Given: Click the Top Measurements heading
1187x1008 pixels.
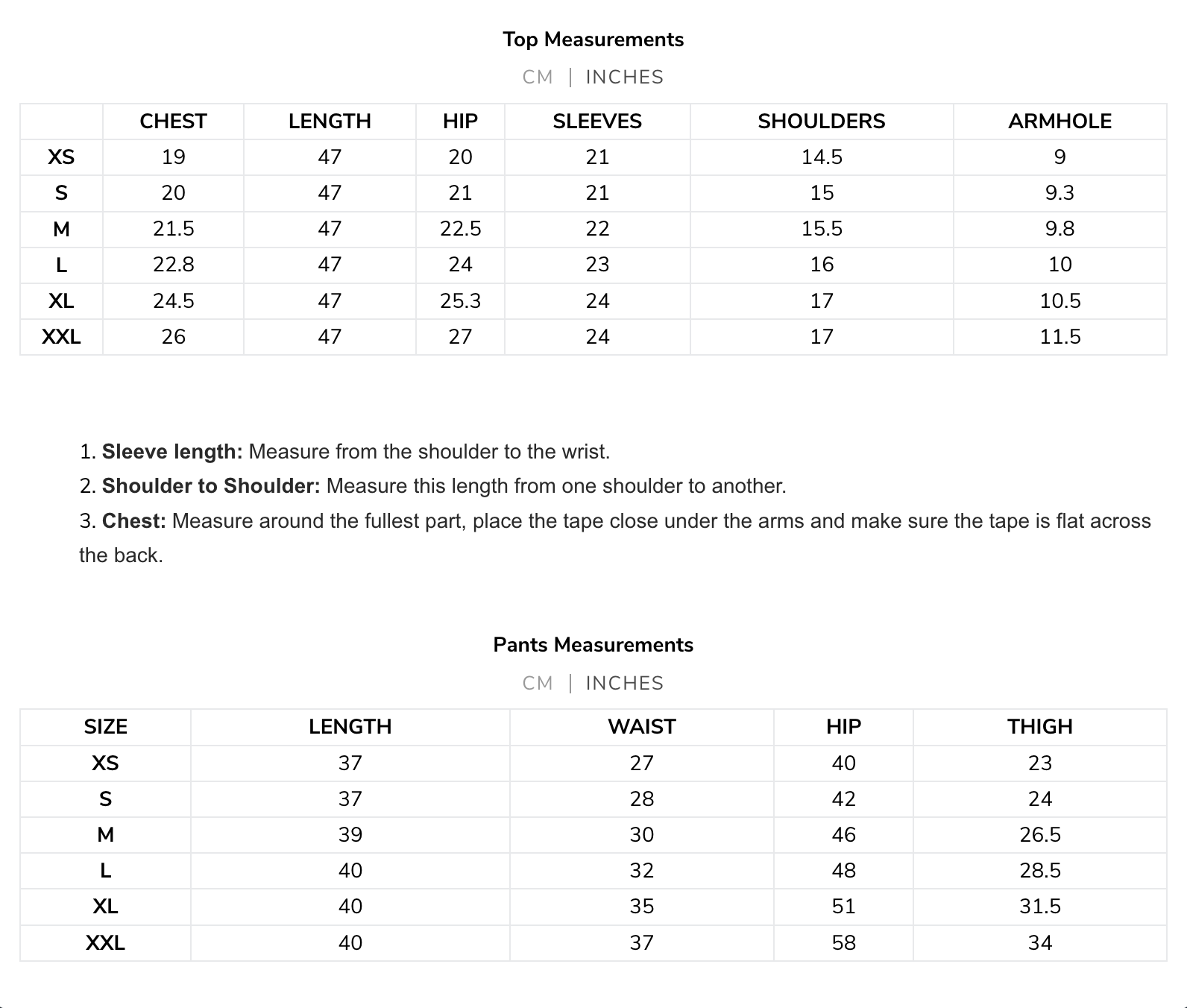Looking at the screenshot, I should 593,40.
